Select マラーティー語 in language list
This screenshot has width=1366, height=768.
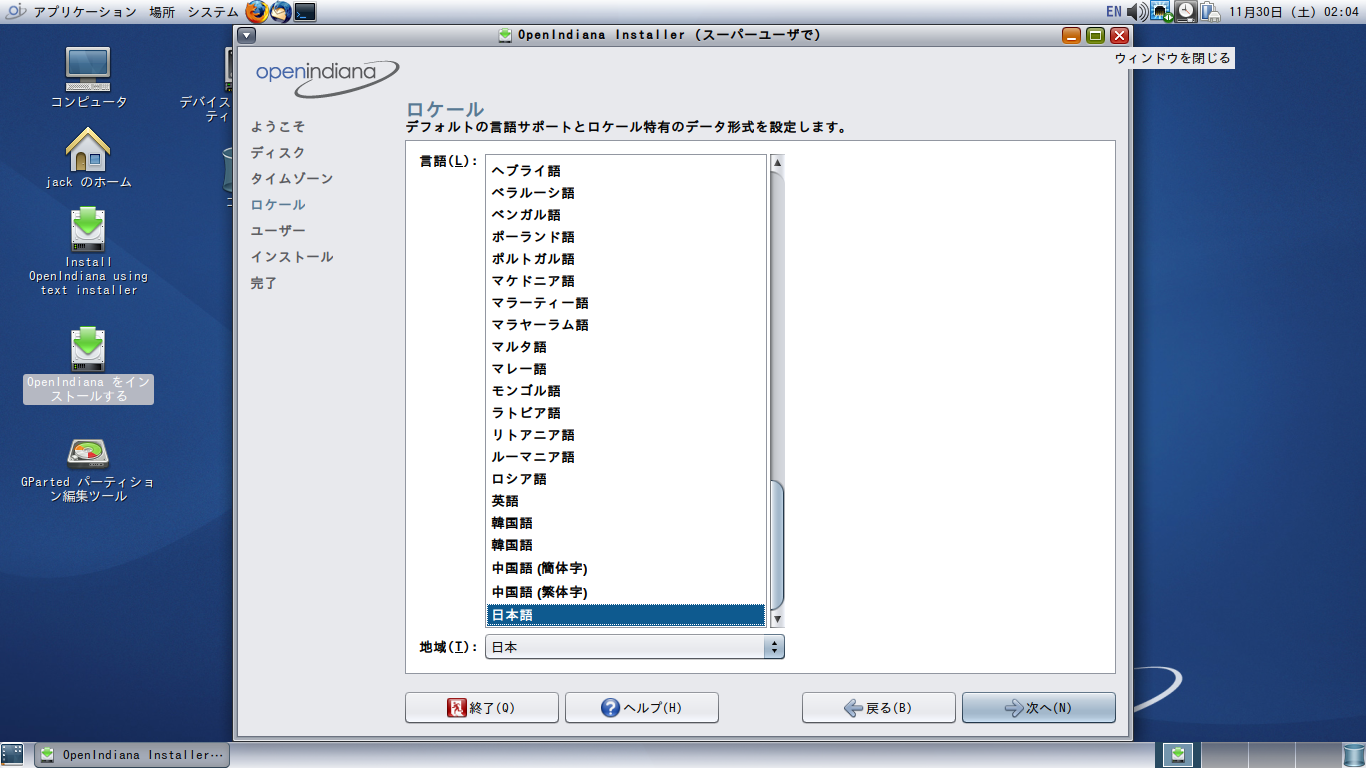(626, 303)
